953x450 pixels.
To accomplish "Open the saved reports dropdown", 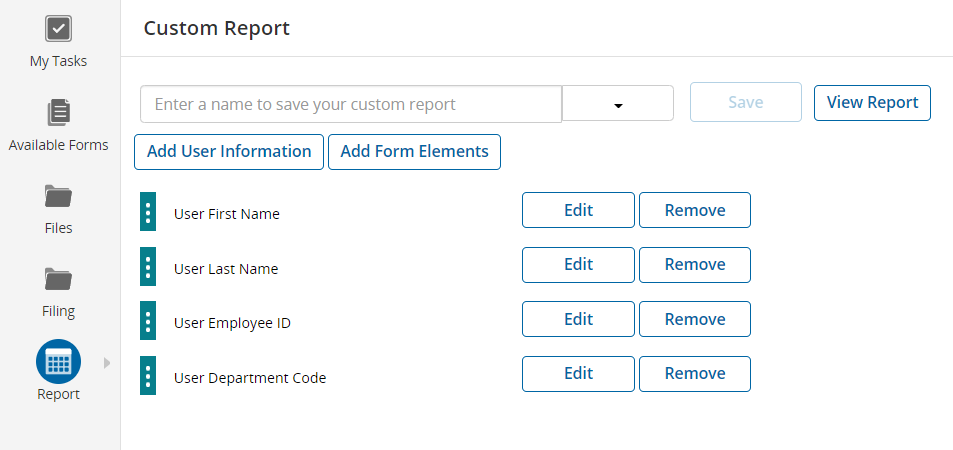I will [618, 104].
